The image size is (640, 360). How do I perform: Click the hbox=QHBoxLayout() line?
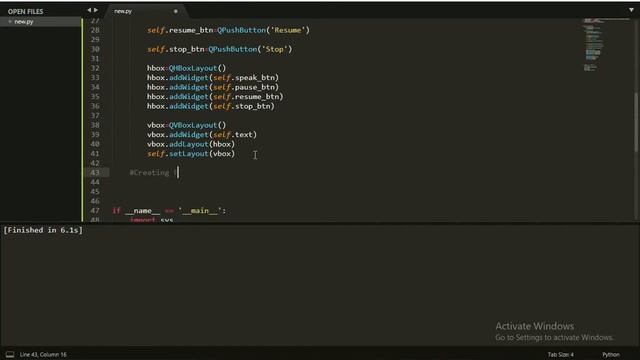[187, 68]
